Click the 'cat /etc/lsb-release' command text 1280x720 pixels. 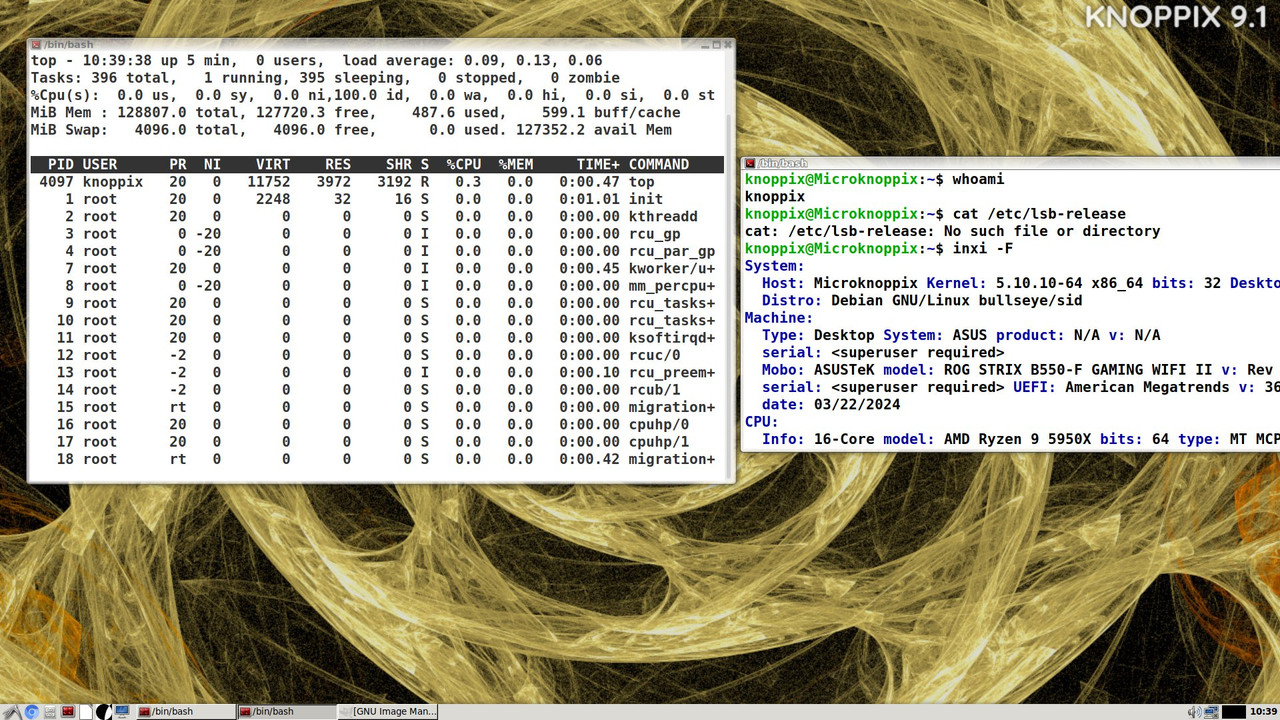[1039, 214]
